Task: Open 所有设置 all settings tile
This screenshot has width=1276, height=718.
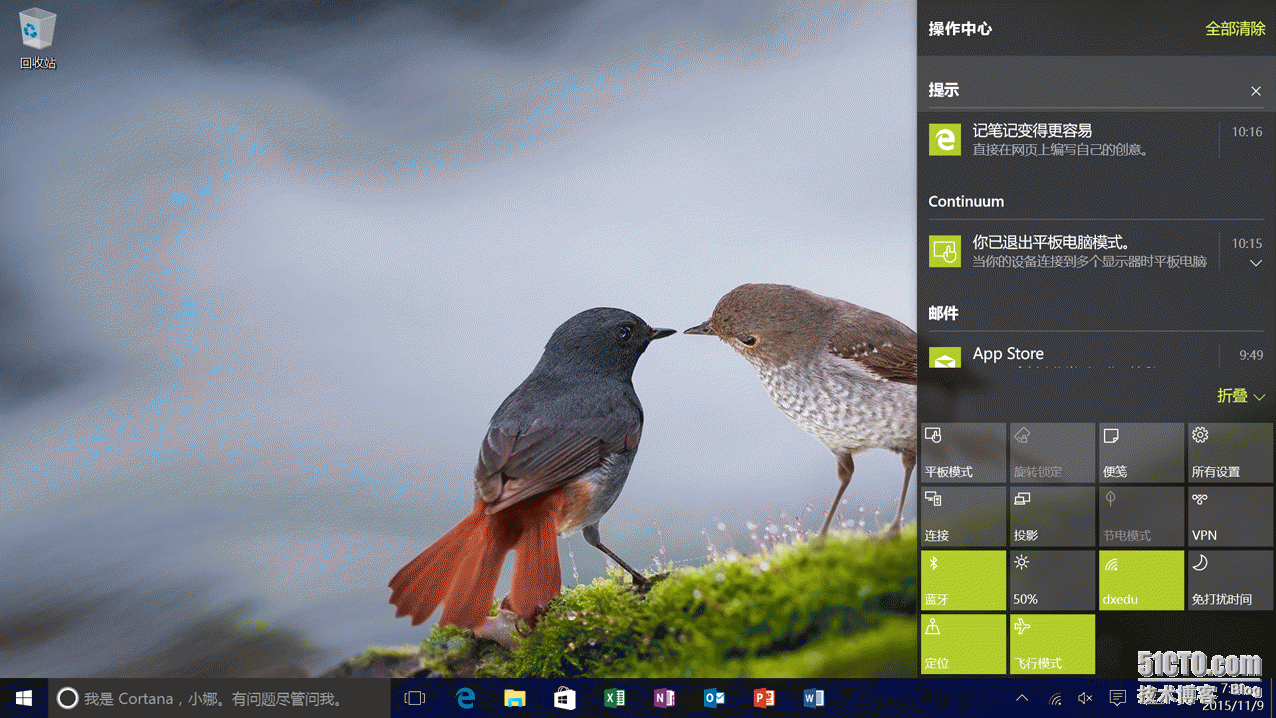Action: [1230, 453]
